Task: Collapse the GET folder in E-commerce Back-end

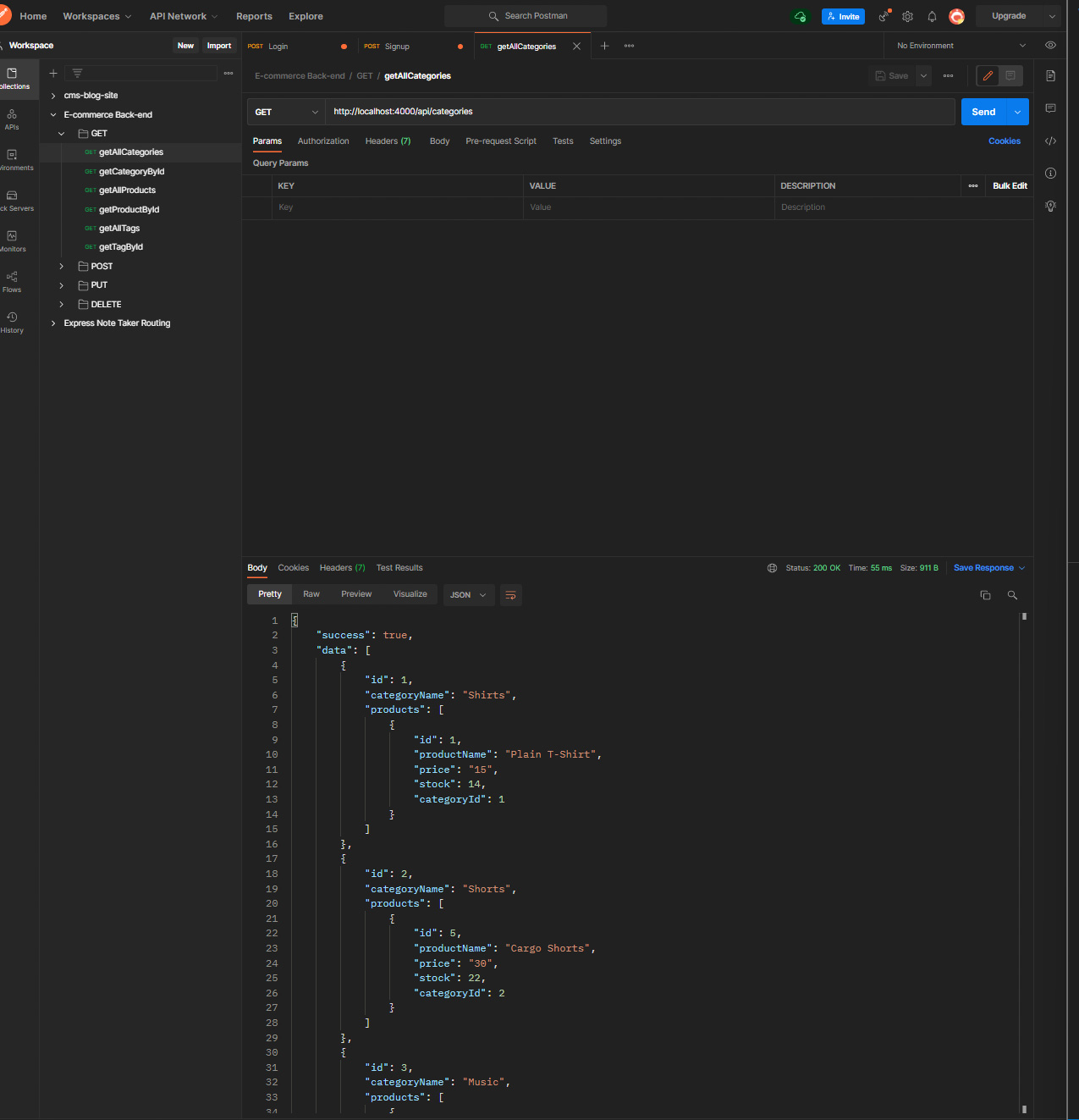Action: (61, 133)
